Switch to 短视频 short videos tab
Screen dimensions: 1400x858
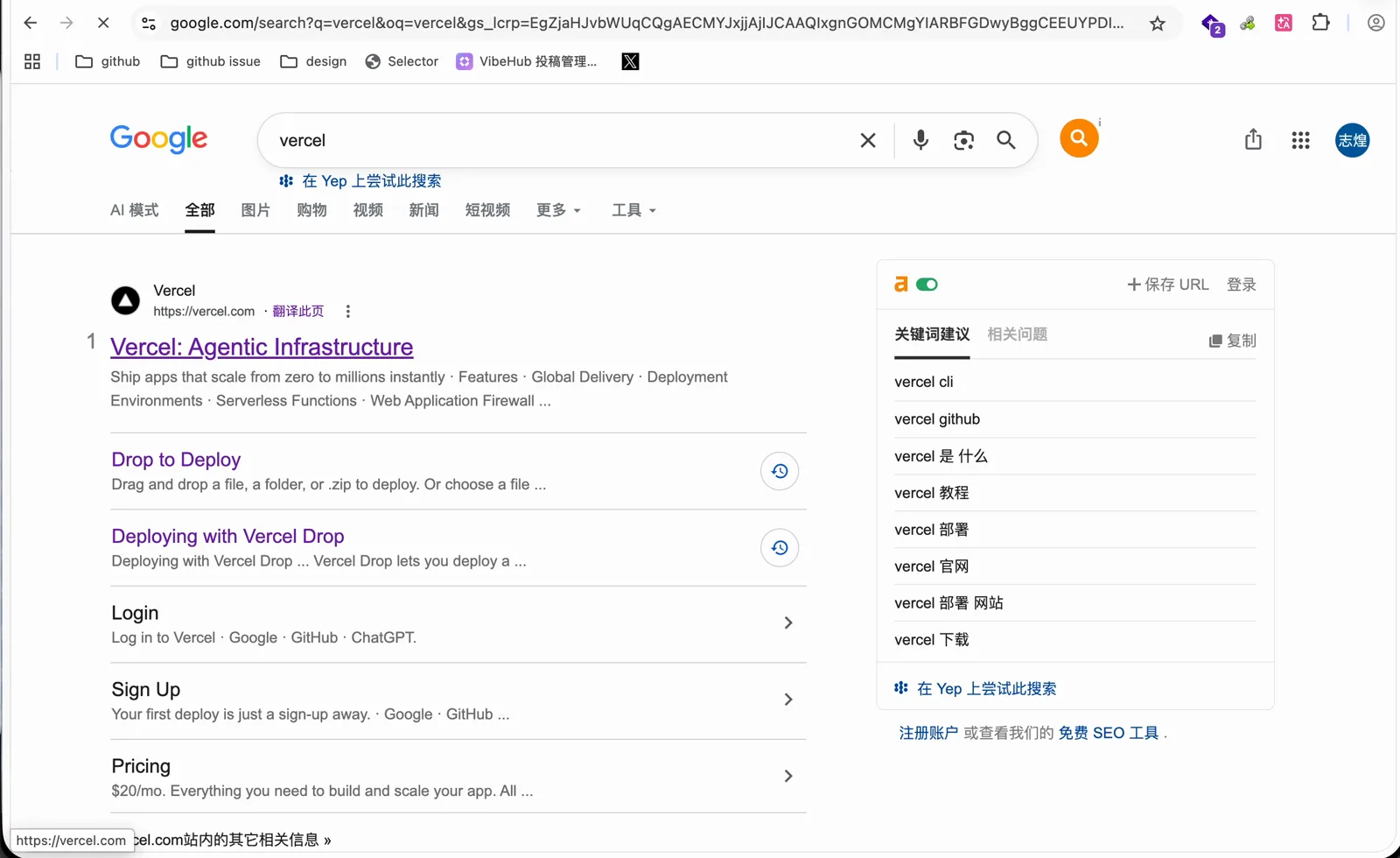click(487, 210)
